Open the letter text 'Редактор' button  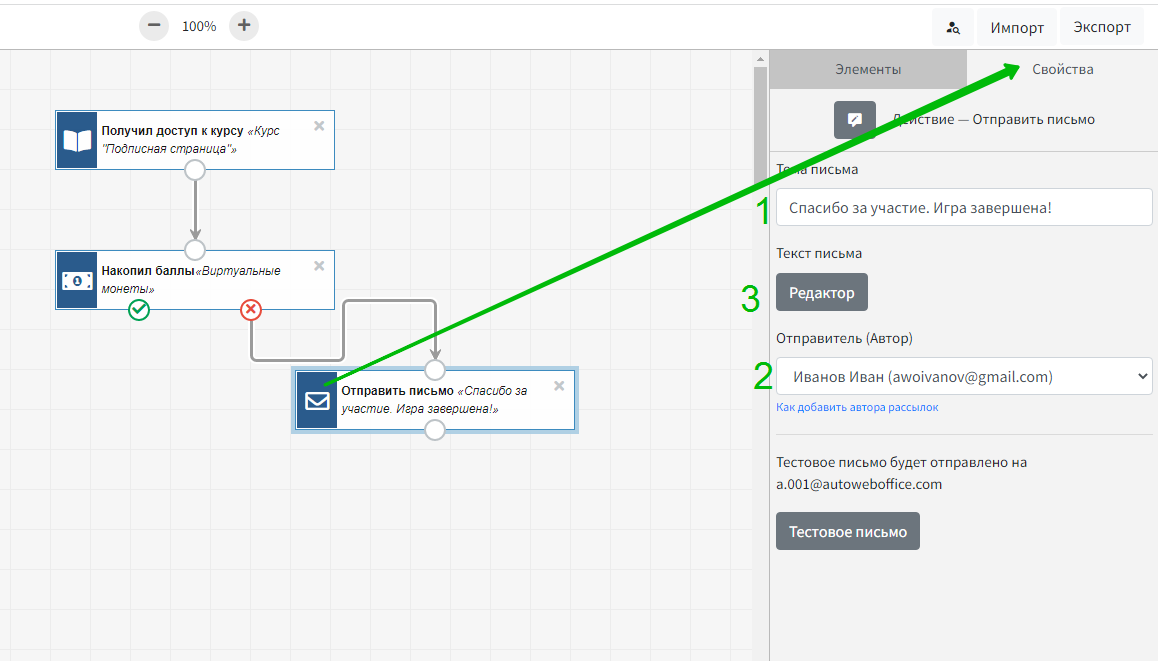[x=821, y=293]
